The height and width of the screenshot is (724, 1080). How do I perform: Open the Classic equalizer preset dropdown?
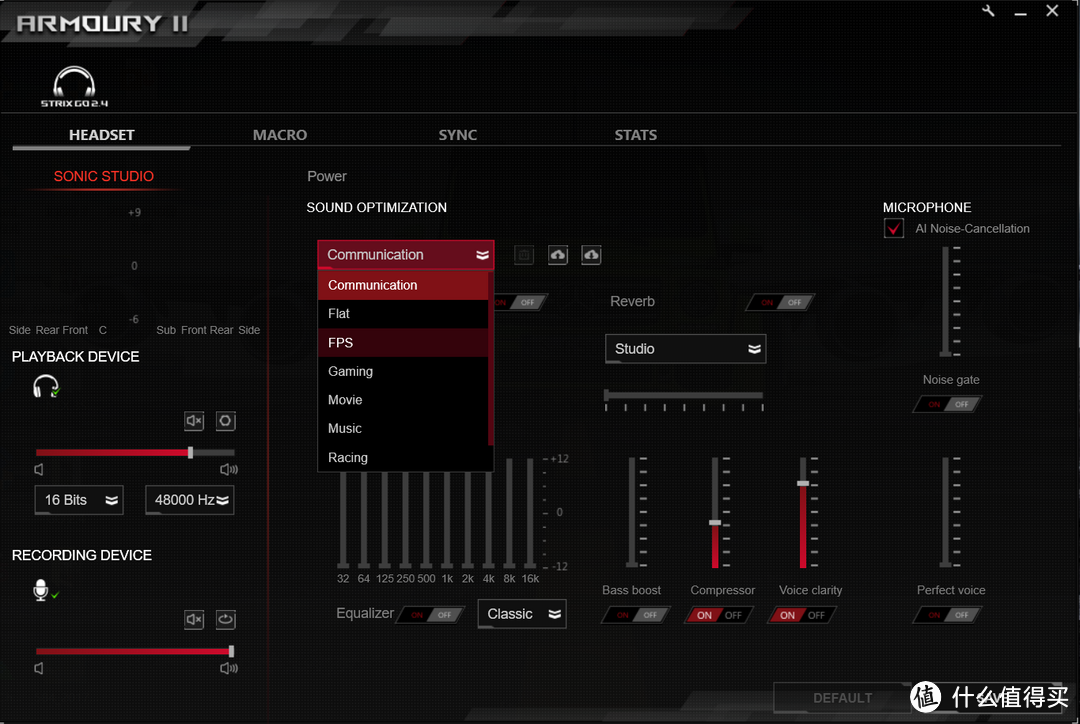pyautogui.click(x=522, y=614)
